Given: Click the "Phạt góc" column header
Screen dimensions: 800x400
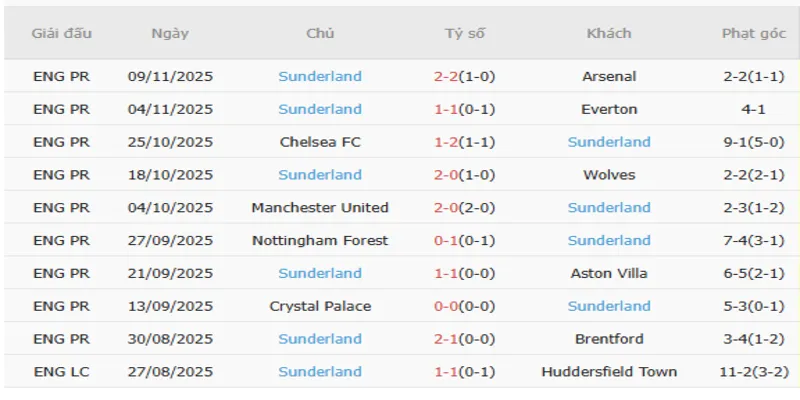Looking at the screenshot, I should click(x=754, y=33).
